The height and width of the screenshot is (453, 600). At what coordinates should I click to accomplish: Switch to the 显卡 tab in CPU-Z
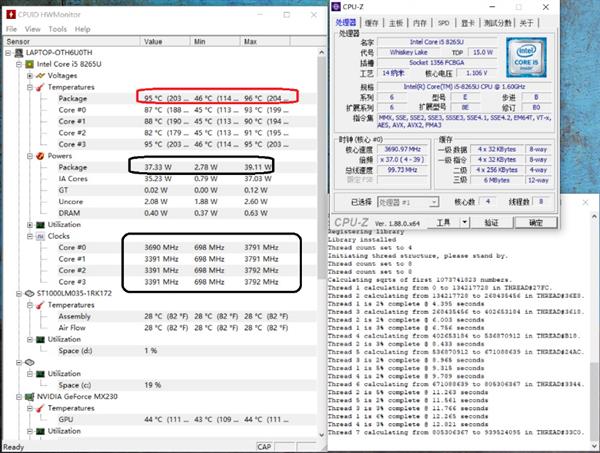click(x=467, y=23)
